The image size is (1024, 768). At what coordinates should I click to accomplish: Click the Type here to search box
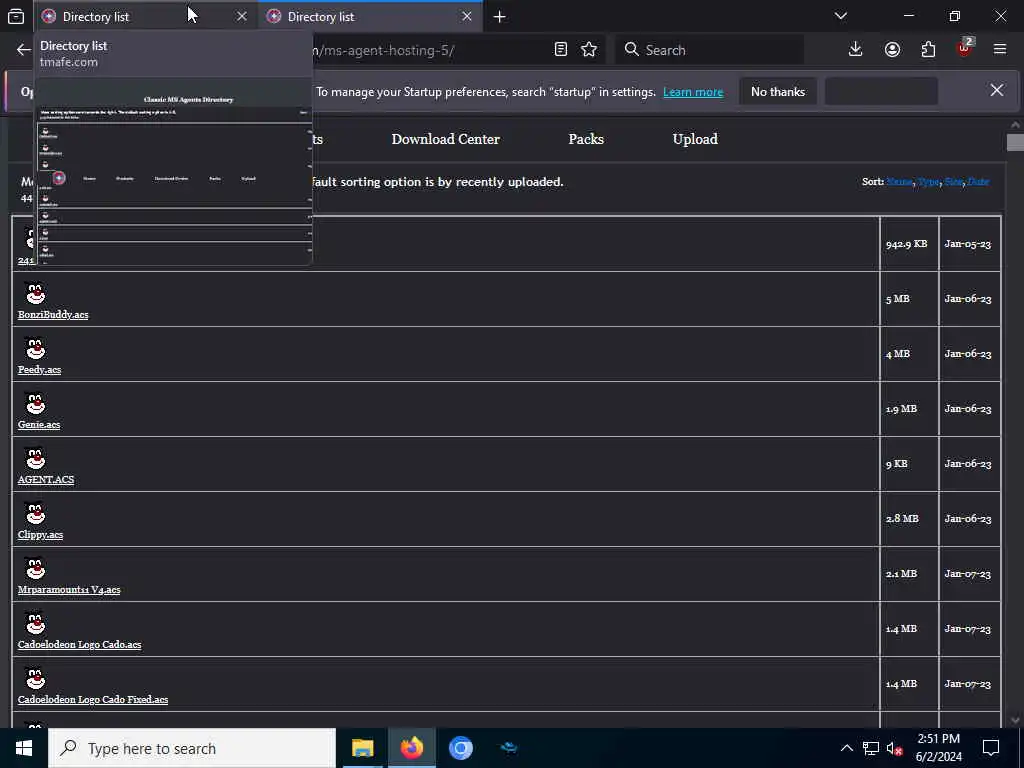[x=192, y=748]
